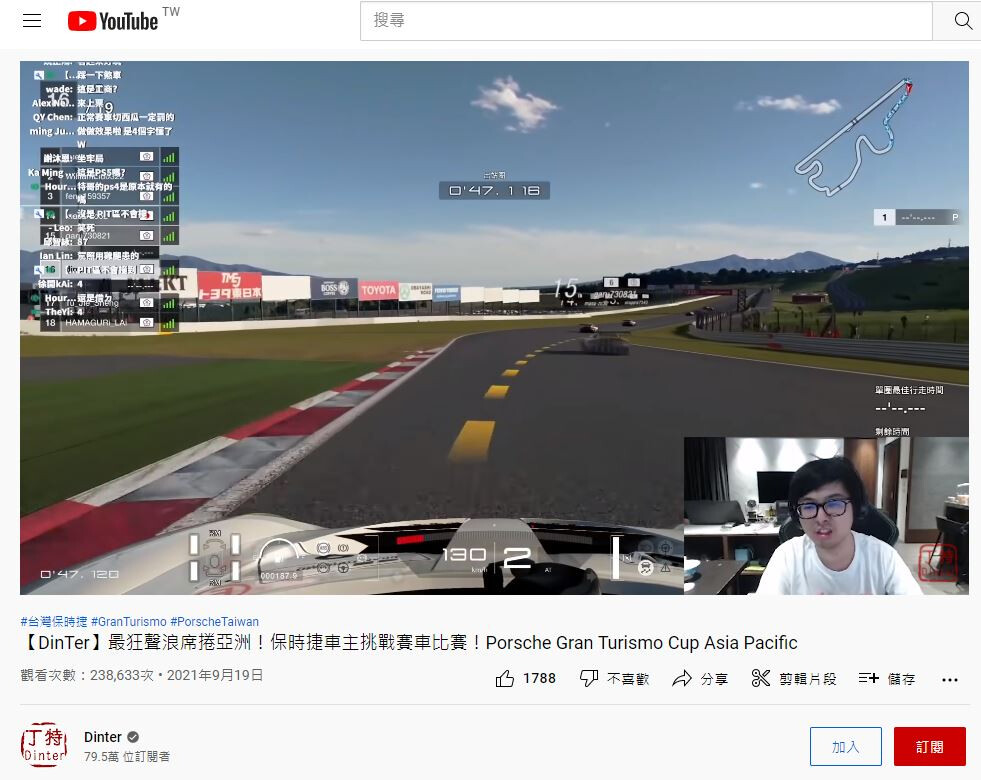Open the hamburger guide menu
The height and width of the screenshot is (780, 981).
pos(32,21)
